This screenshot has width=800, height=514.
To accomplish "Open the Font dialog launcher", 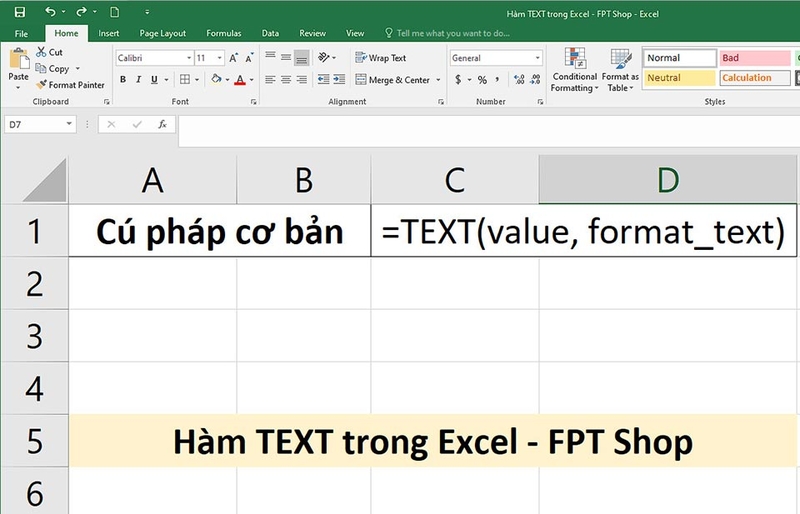I will coord(254,102).
